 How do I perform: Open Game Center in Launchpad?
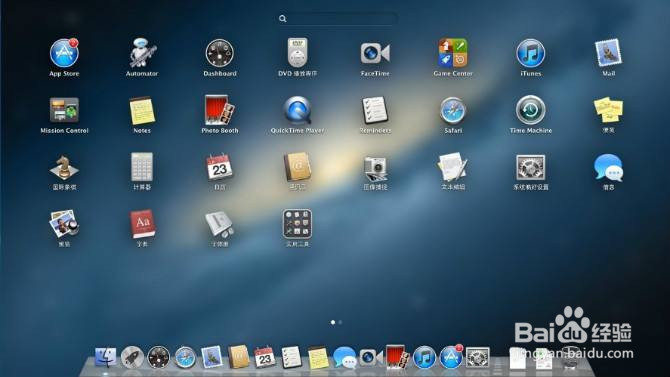click(453, 53)
